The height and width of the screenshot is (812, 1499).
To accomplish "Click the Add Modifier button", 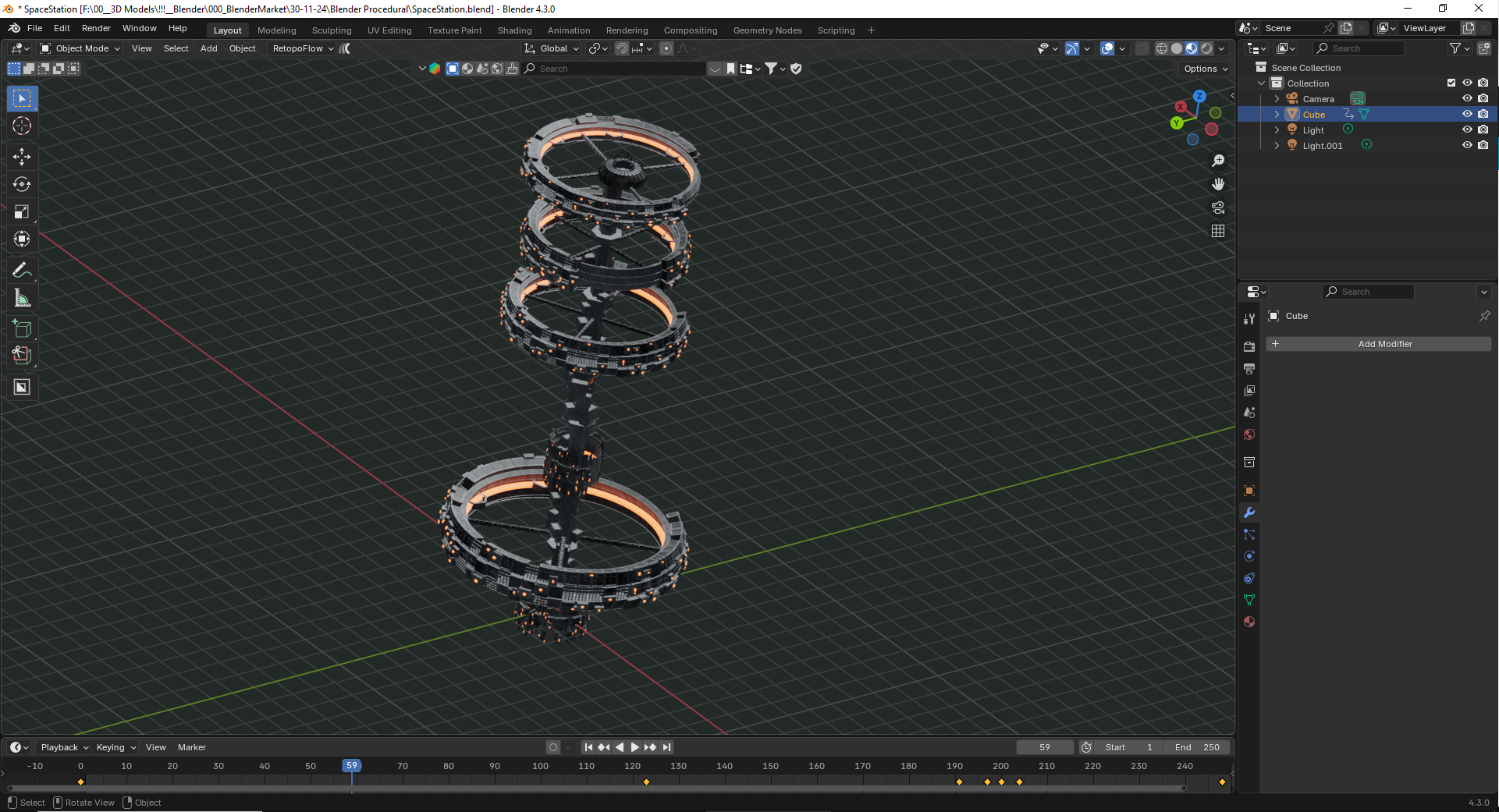I will point(1379,344).
